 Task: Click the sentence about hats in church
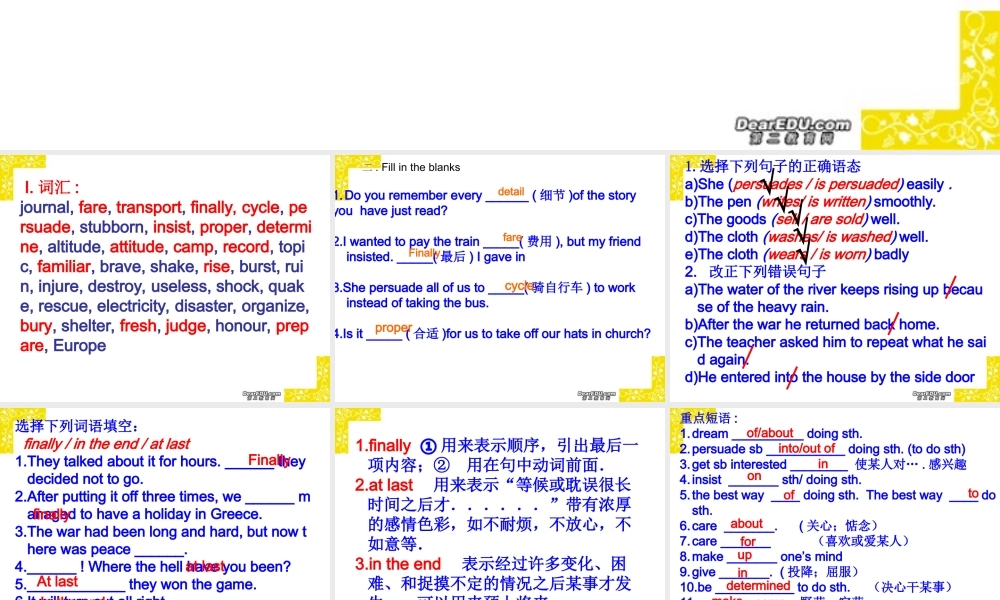click(492, 333)
